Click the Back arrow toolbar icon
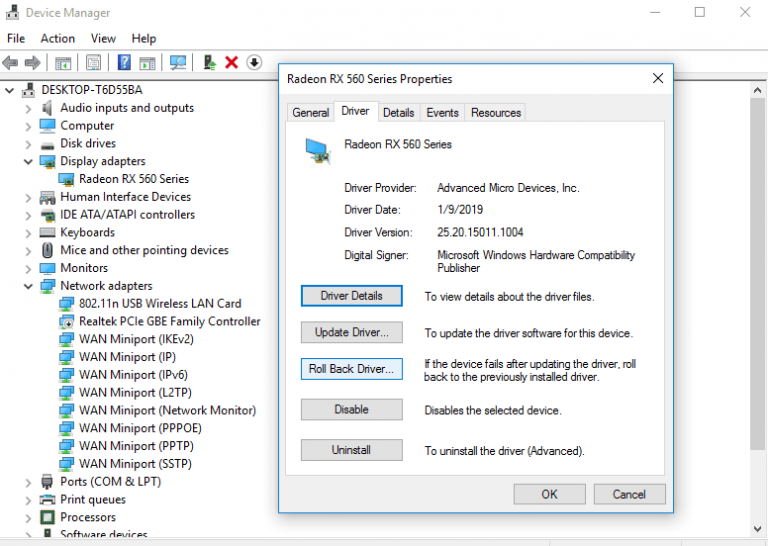Screen dimensions: 768x546 (10, 63)
